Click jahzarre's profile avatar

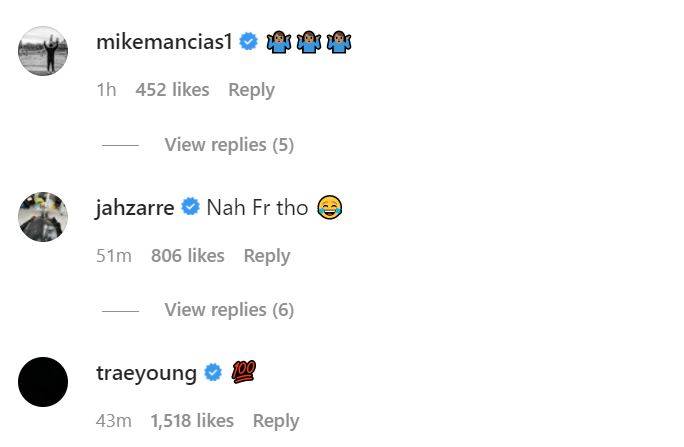pyautogui.click(x=43, y=217)
